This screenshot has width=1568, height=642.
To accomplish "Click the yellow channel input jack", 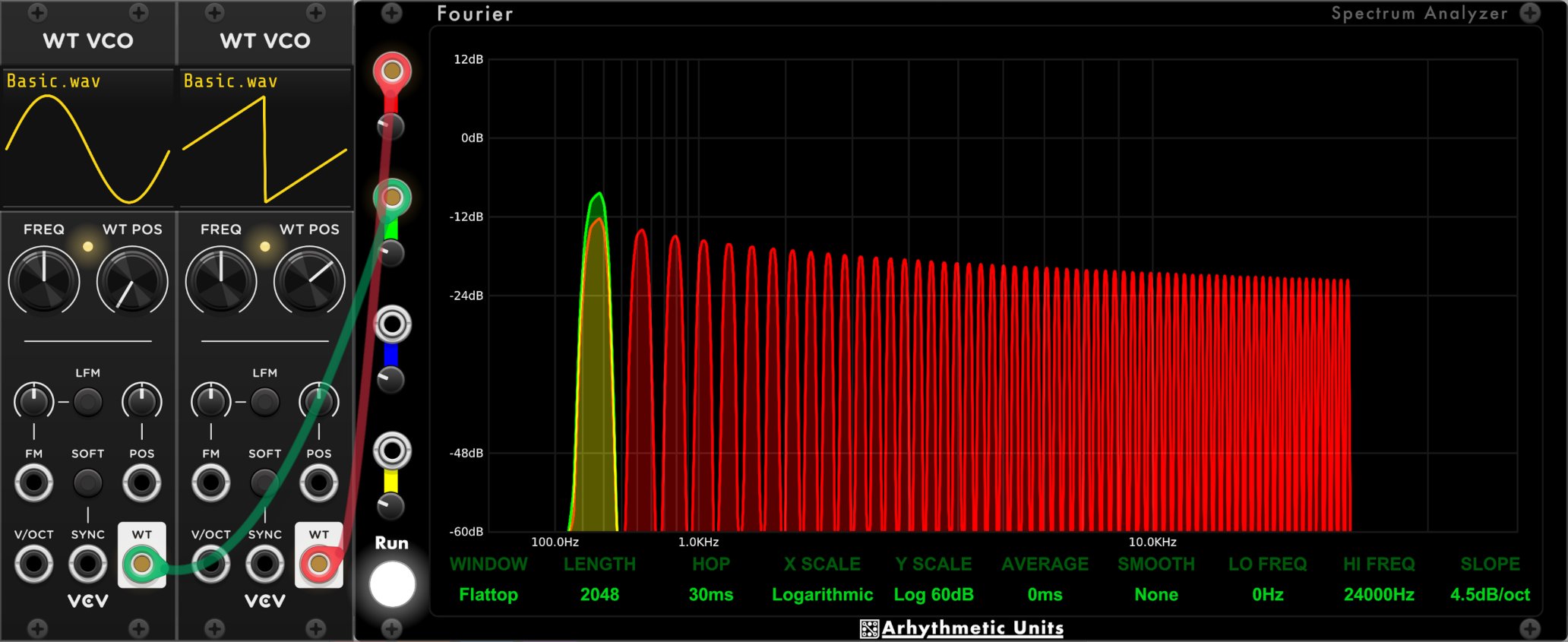I will (x=392, y=451).
